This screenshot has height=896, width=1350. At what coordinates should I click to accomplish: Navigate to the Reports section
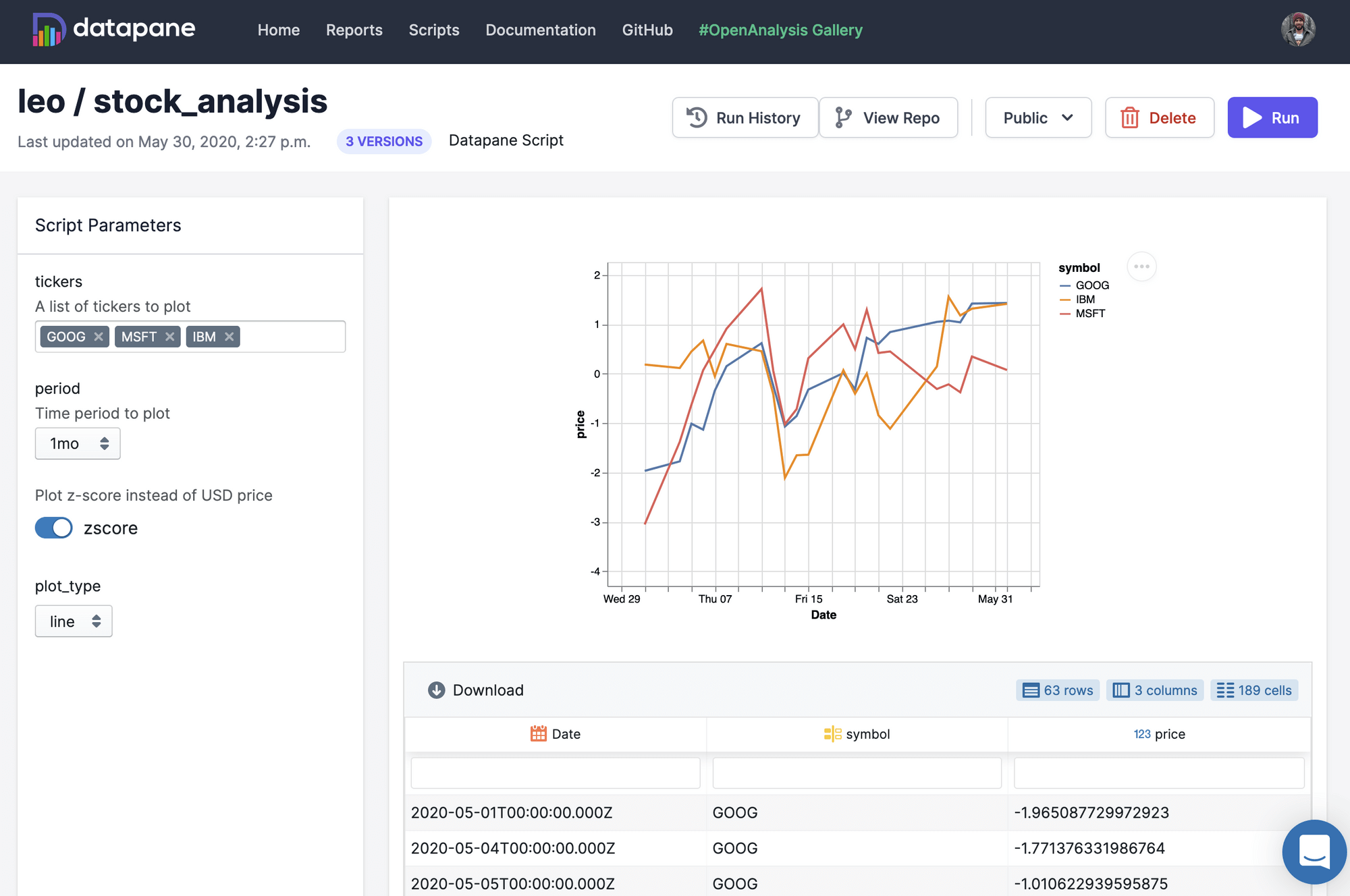pos(354,30)
